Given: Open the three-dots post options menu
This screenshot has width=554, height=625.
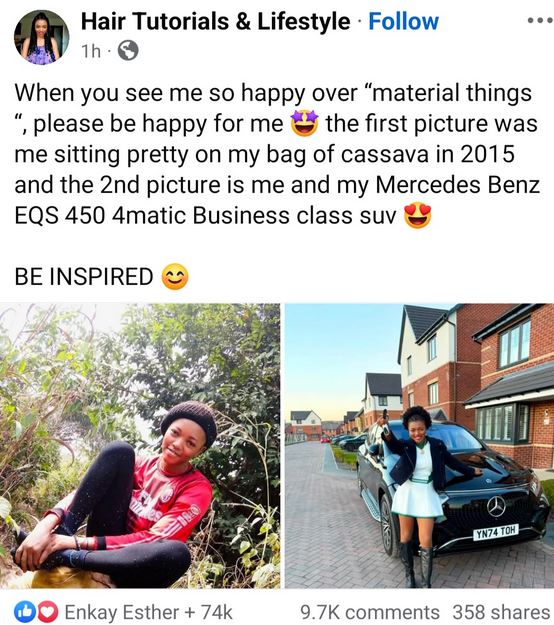Looking at the screenshot, I should (x=541, y=20).
